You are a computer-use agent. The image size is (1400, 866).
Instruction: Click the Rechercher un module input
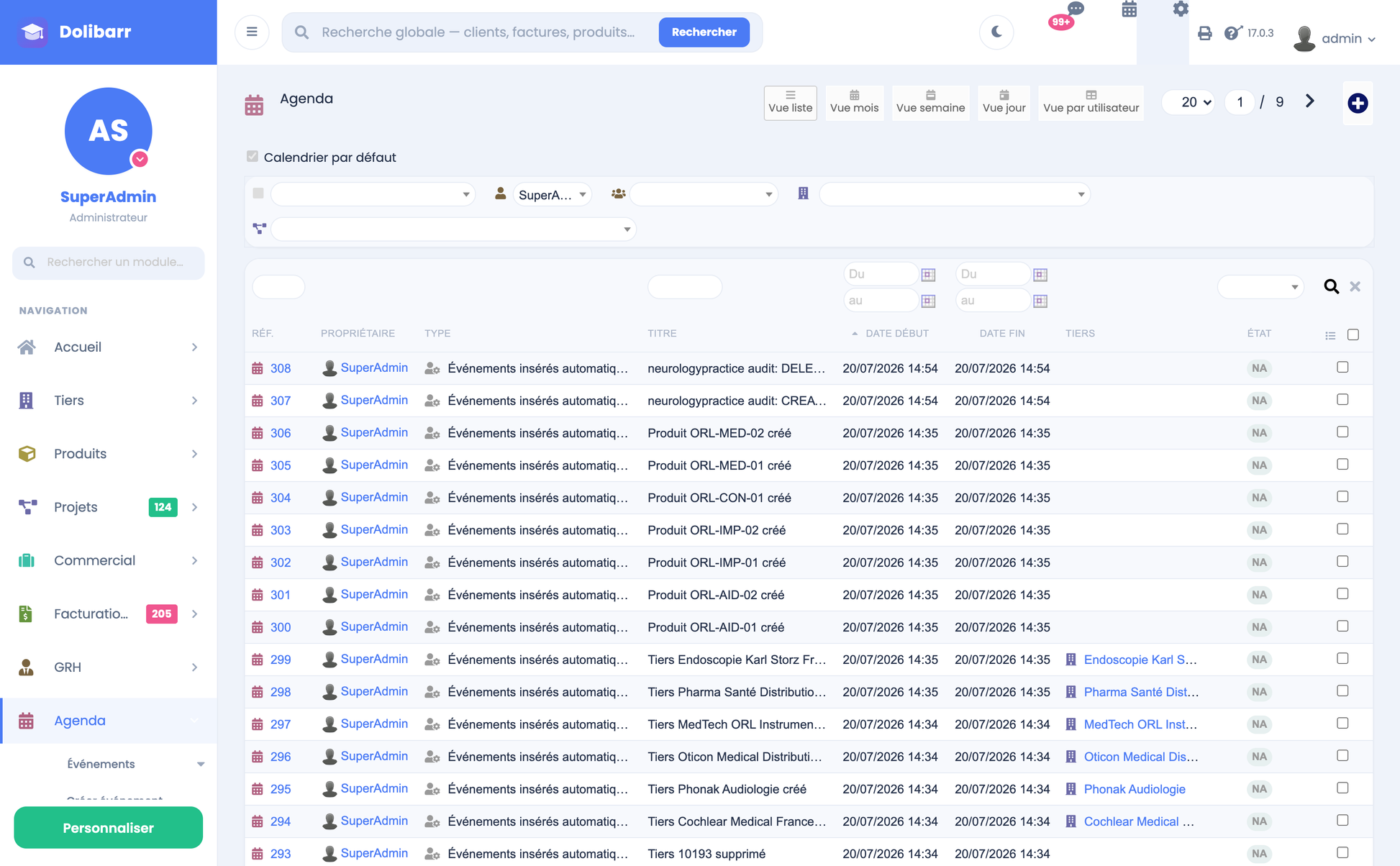click(x=109, y=262)
